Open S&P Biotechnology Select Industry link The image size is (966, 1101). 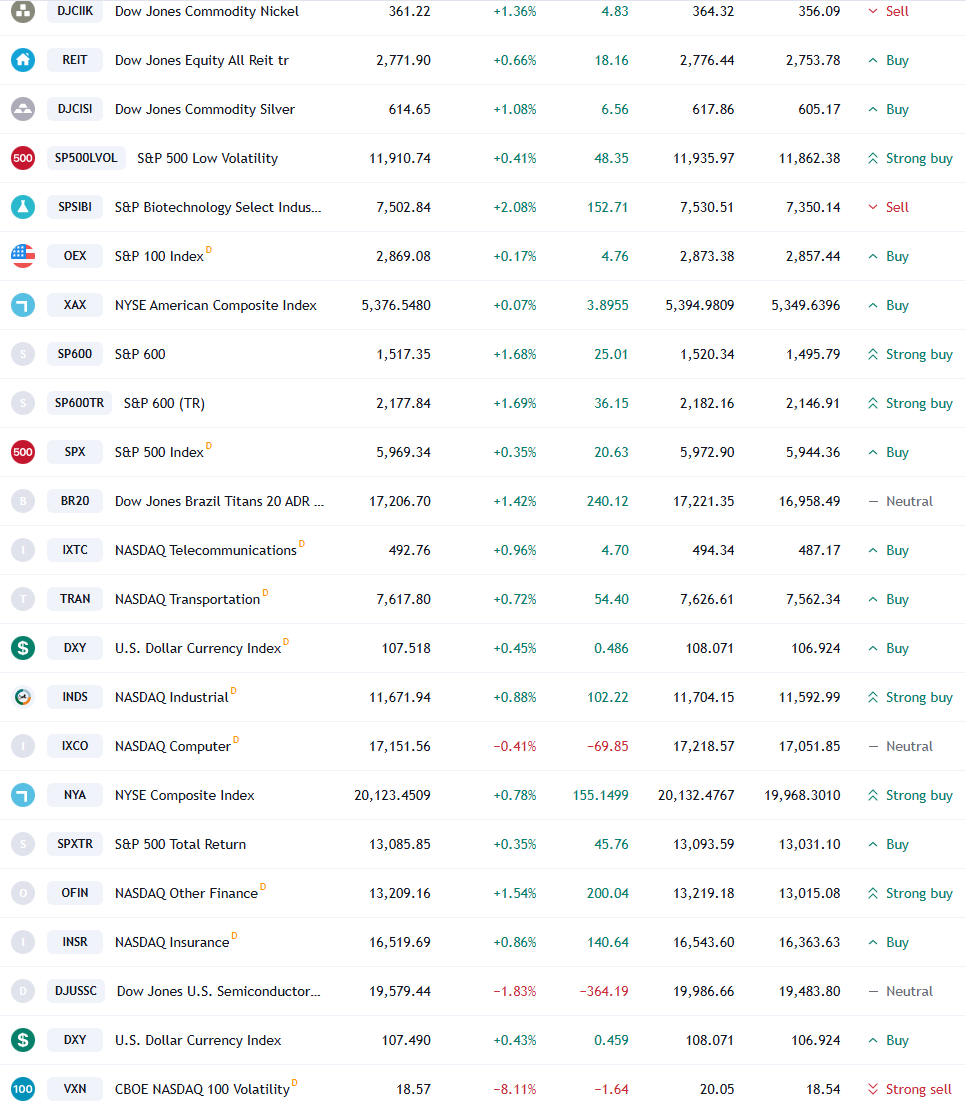(218, 207)
